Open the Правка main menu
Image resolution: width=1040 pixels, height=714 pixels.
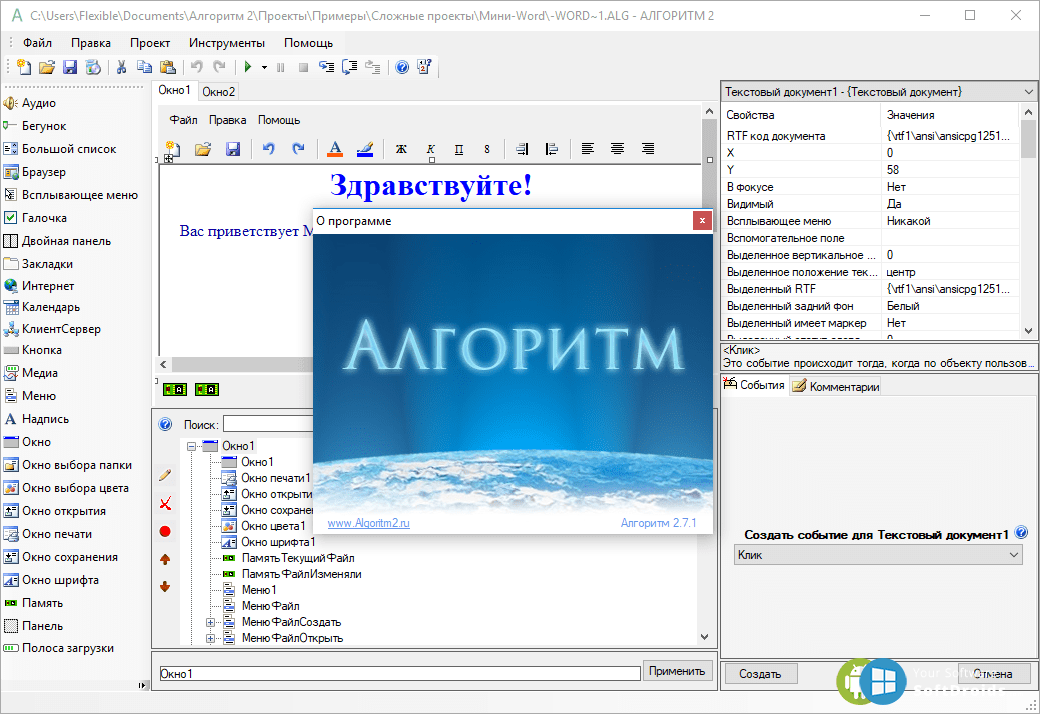coord(91,42)
